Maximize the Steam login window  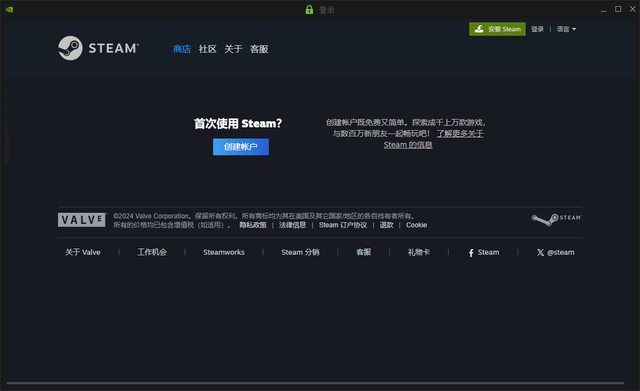(x=618, y=9)
